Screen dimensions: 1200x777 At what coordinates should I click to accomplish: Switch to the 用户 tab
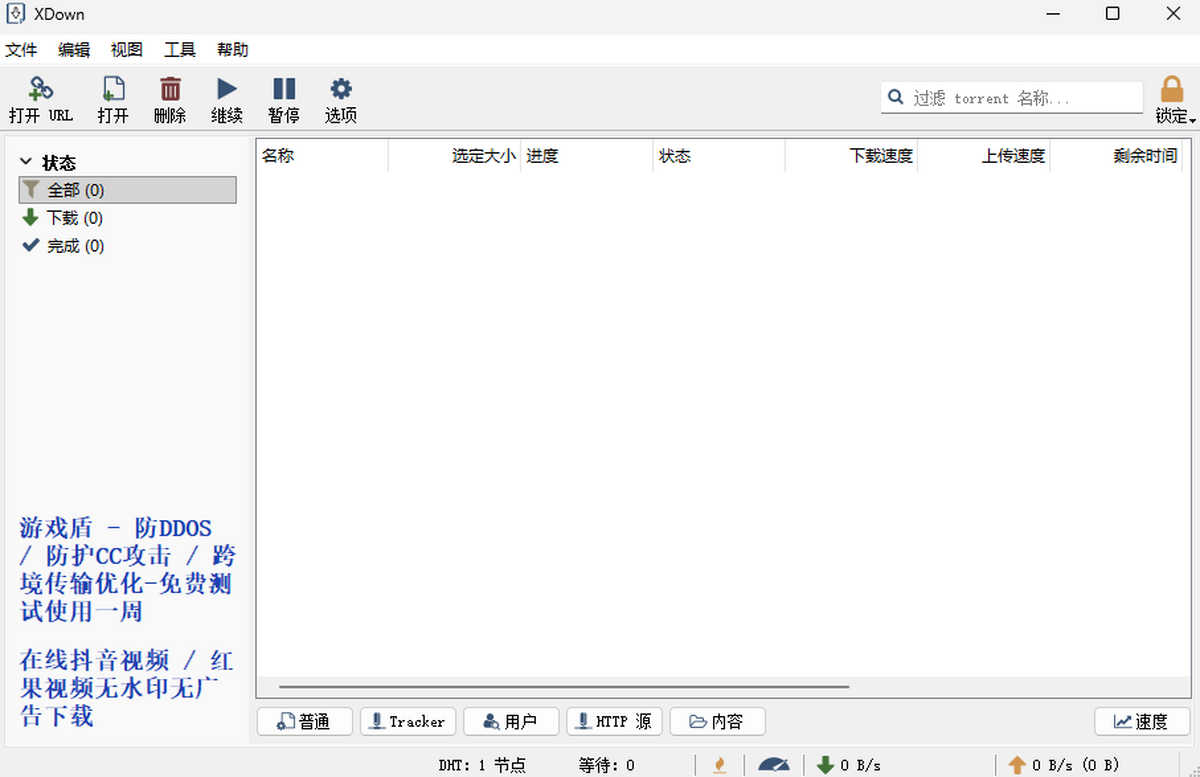point(511,721)
